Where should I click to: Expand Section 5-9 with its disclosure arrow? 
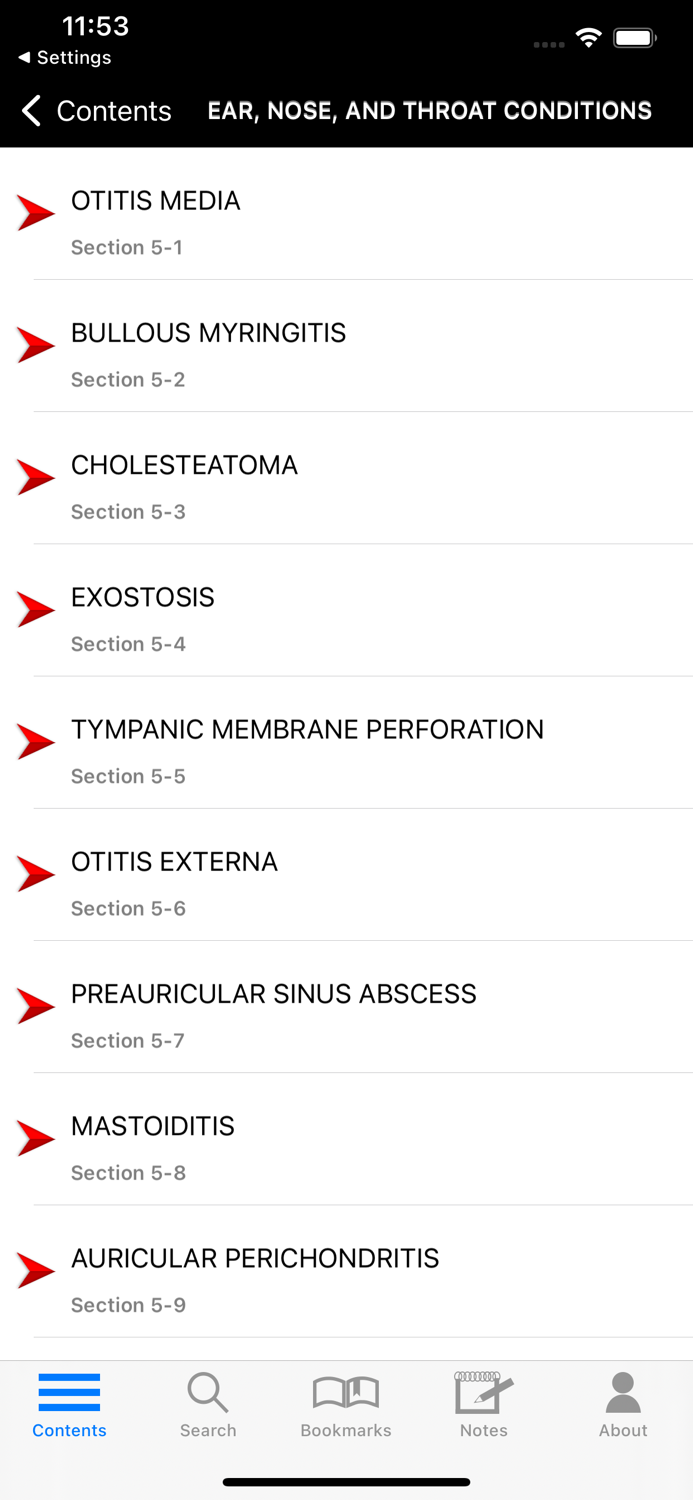36,1270
